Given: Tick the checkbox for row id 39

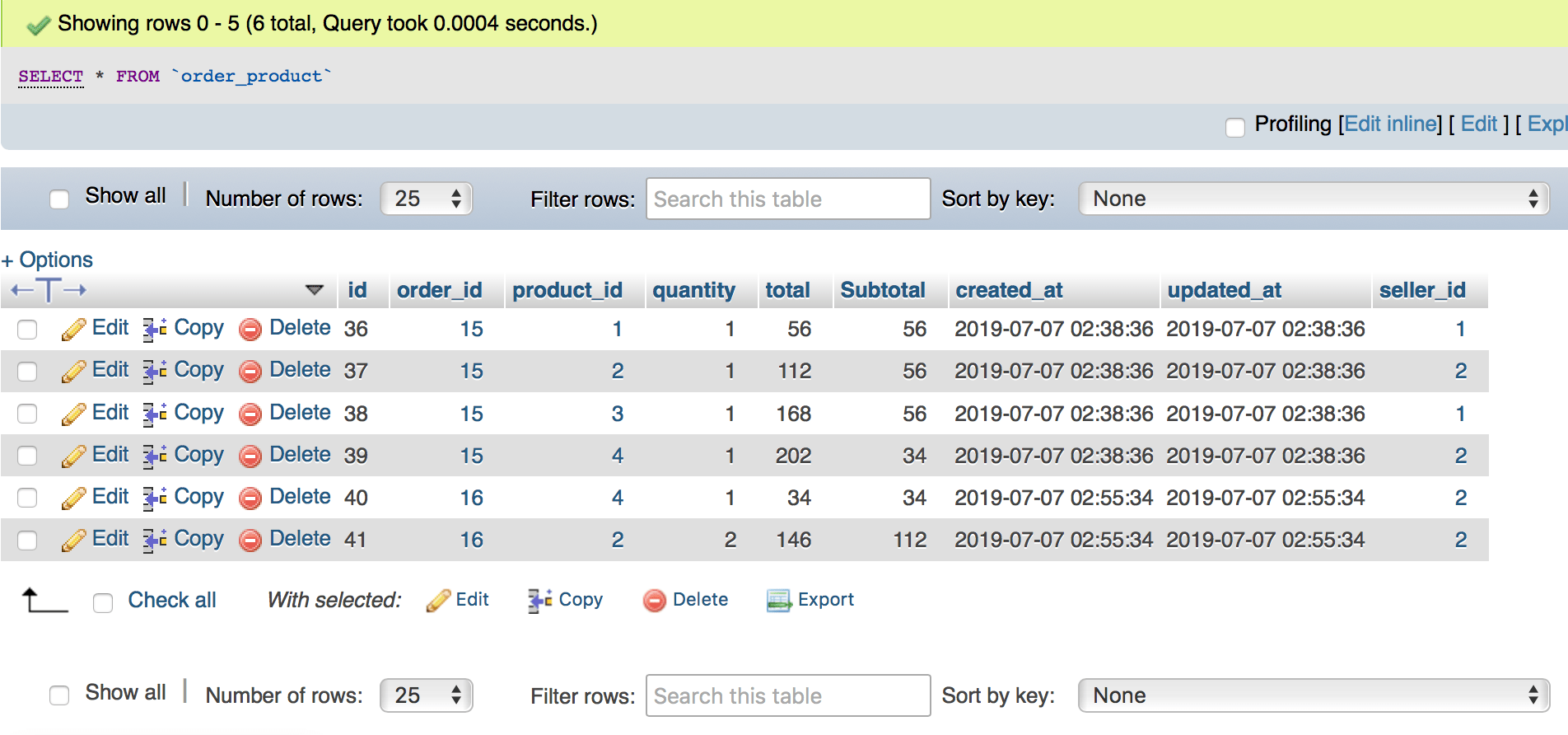Looking at the screenshot, I should 27,456.
